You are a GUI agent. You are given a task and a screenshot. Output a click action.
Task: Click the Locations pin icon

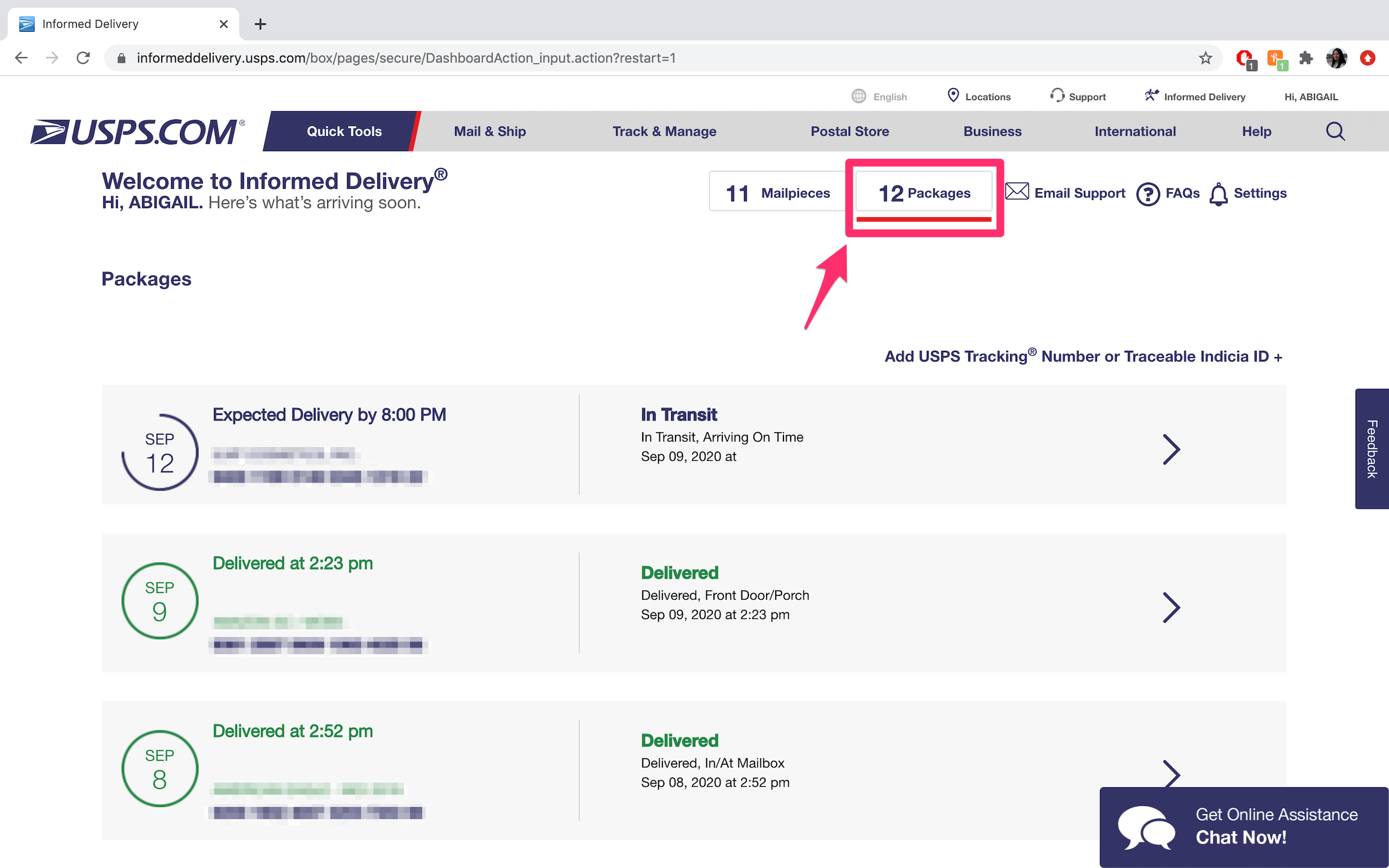(953, 96)
